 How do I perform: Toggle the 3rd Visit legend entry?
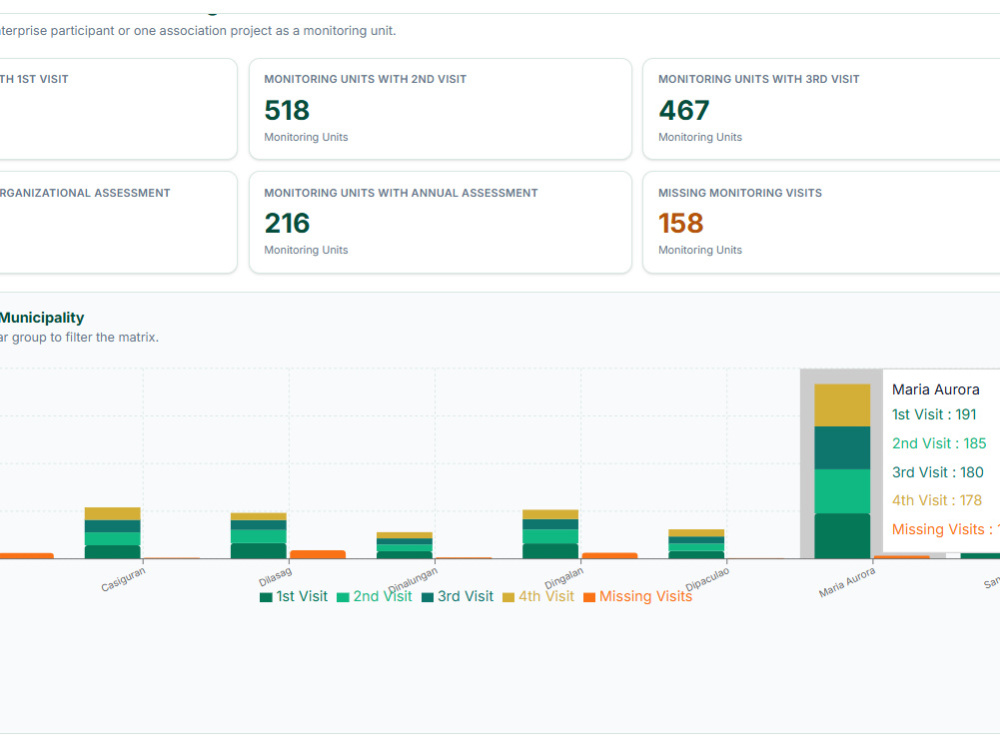457,596
